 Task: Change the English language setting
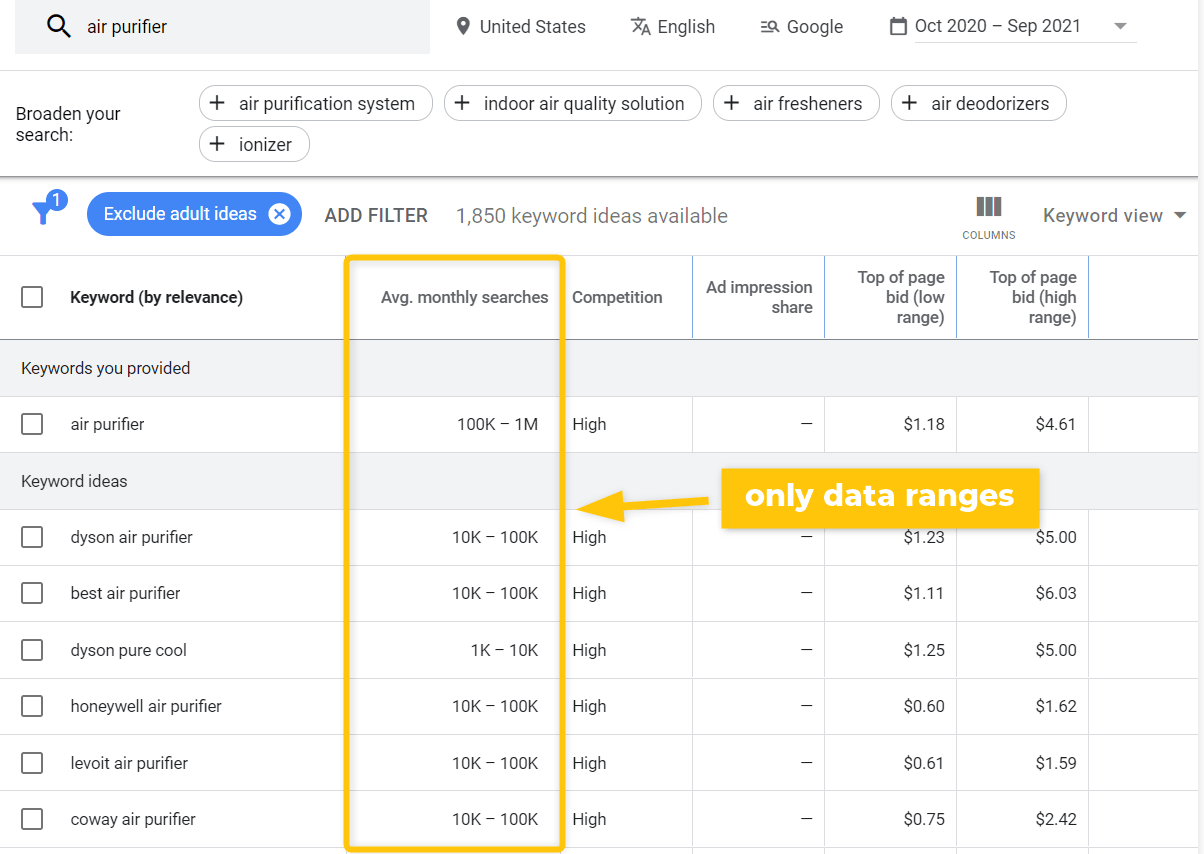[673, 27]
